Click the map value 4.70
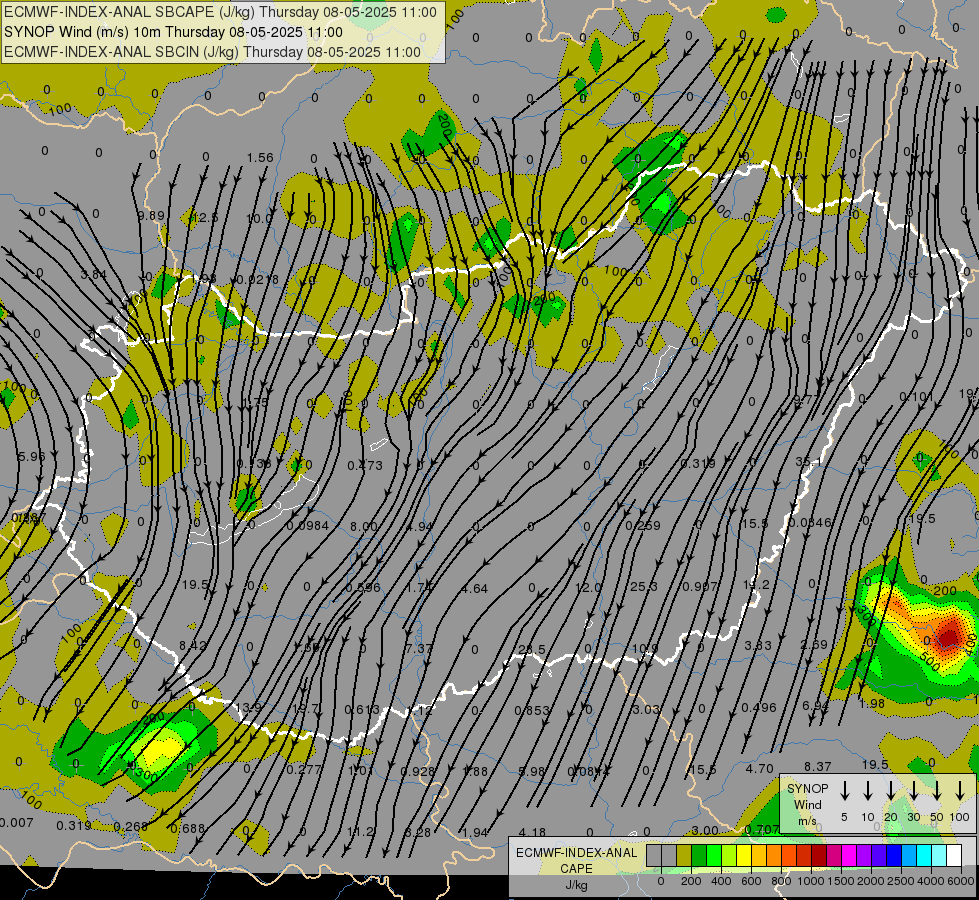This screenshot has width=979, height=900. 760,769
